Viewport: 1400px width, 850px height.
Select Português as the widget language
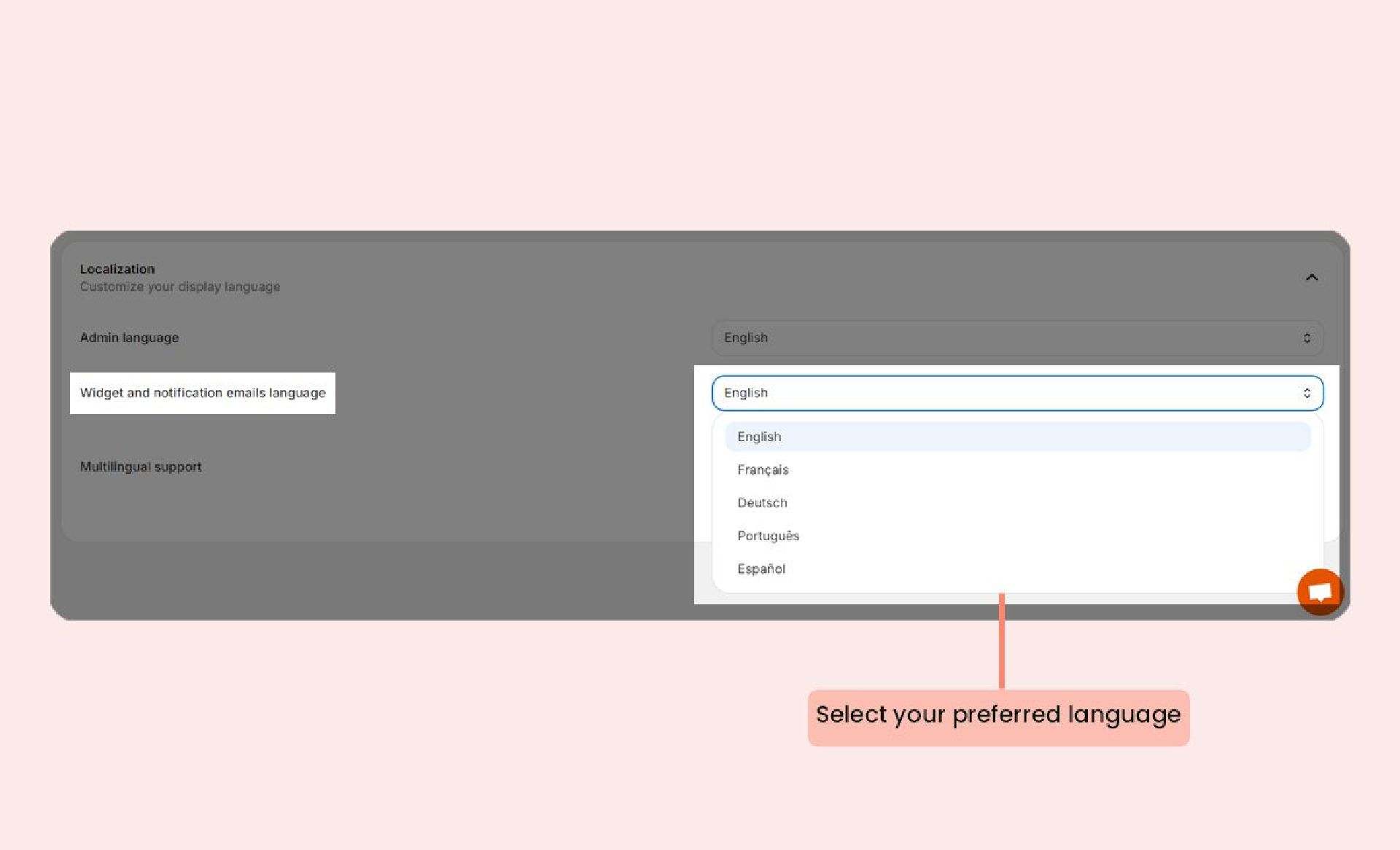click(768, 536)
